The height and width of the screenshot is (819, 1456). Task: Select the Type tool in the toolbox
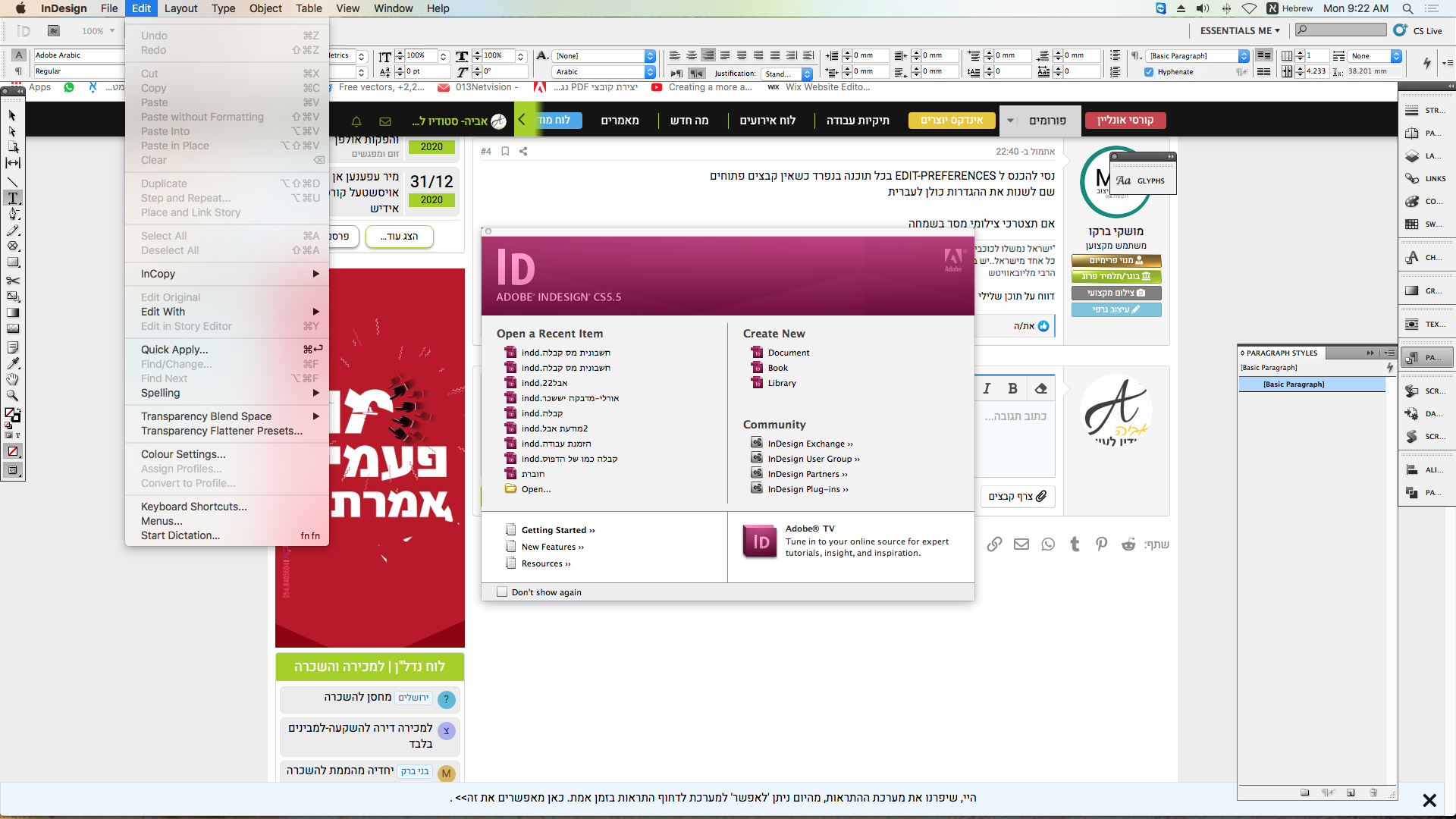[13, 198]
